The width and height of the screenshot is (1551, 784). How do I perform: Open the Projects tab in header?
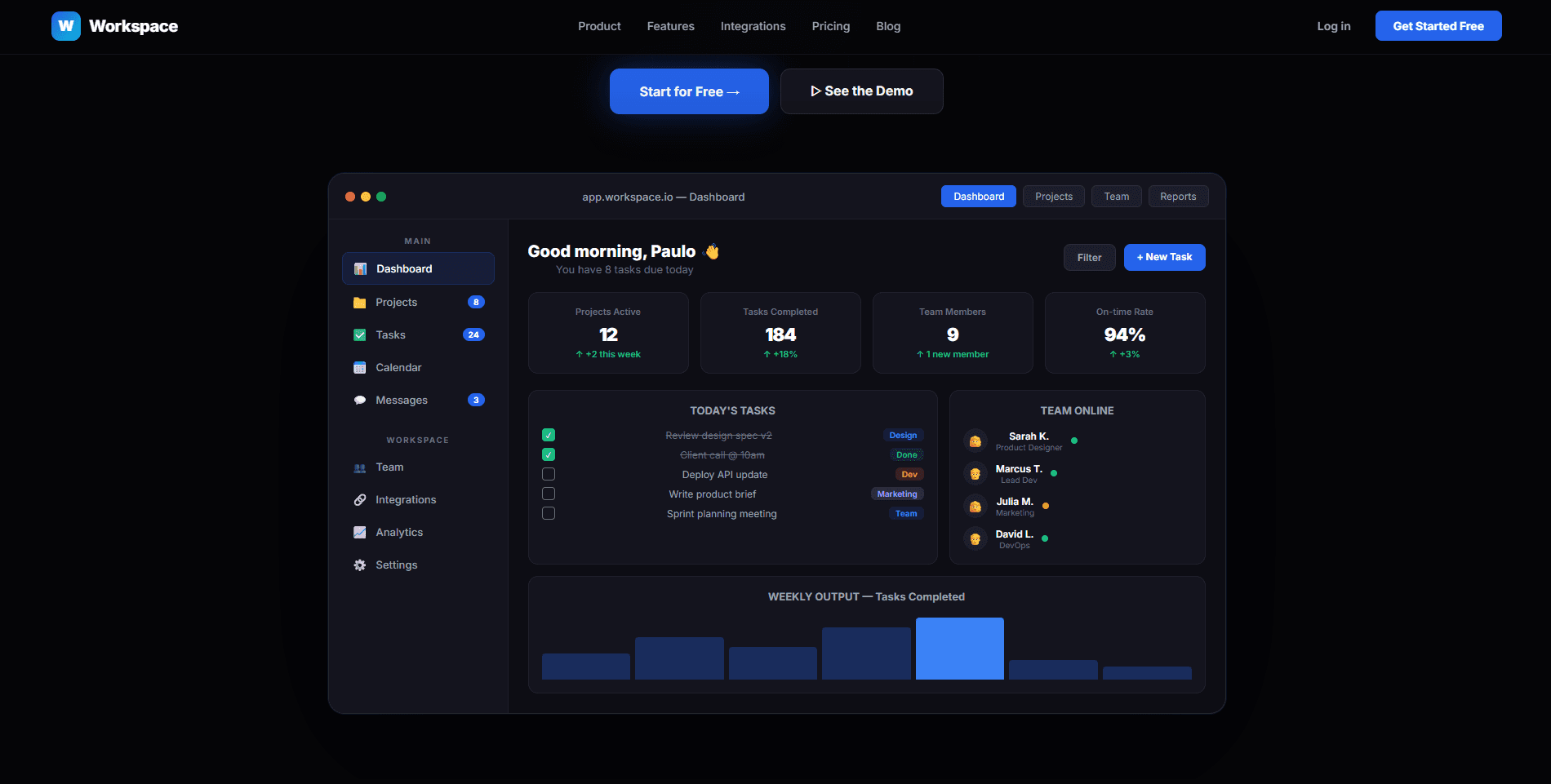[x=1054, y=197]
